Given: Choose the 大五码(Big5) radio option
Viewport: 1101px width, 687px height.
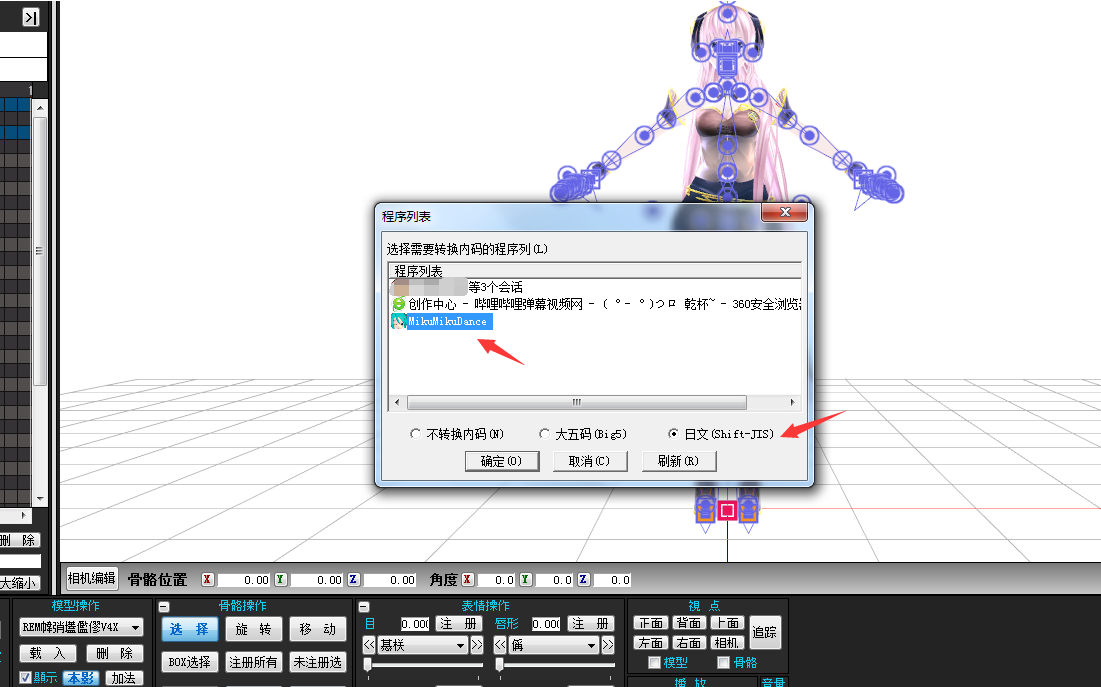Looking at the screenshot, I should pyautogui.click(x=544, y=434).
